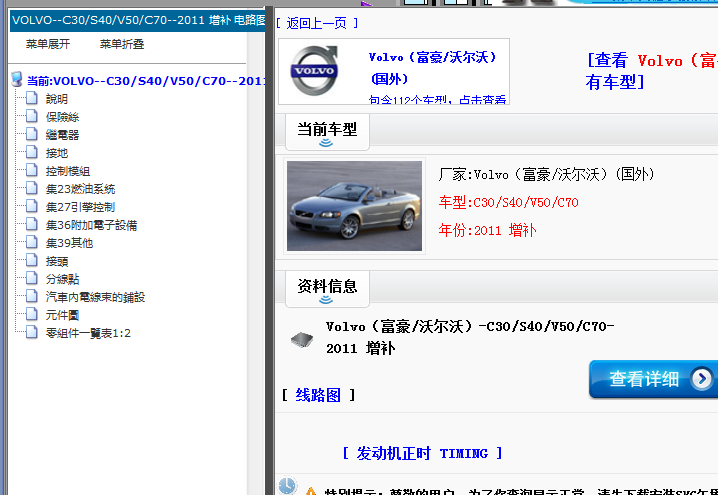Click the 厂家:Volvo manufacturer text
718x495 pixels.
coord(547,174)
